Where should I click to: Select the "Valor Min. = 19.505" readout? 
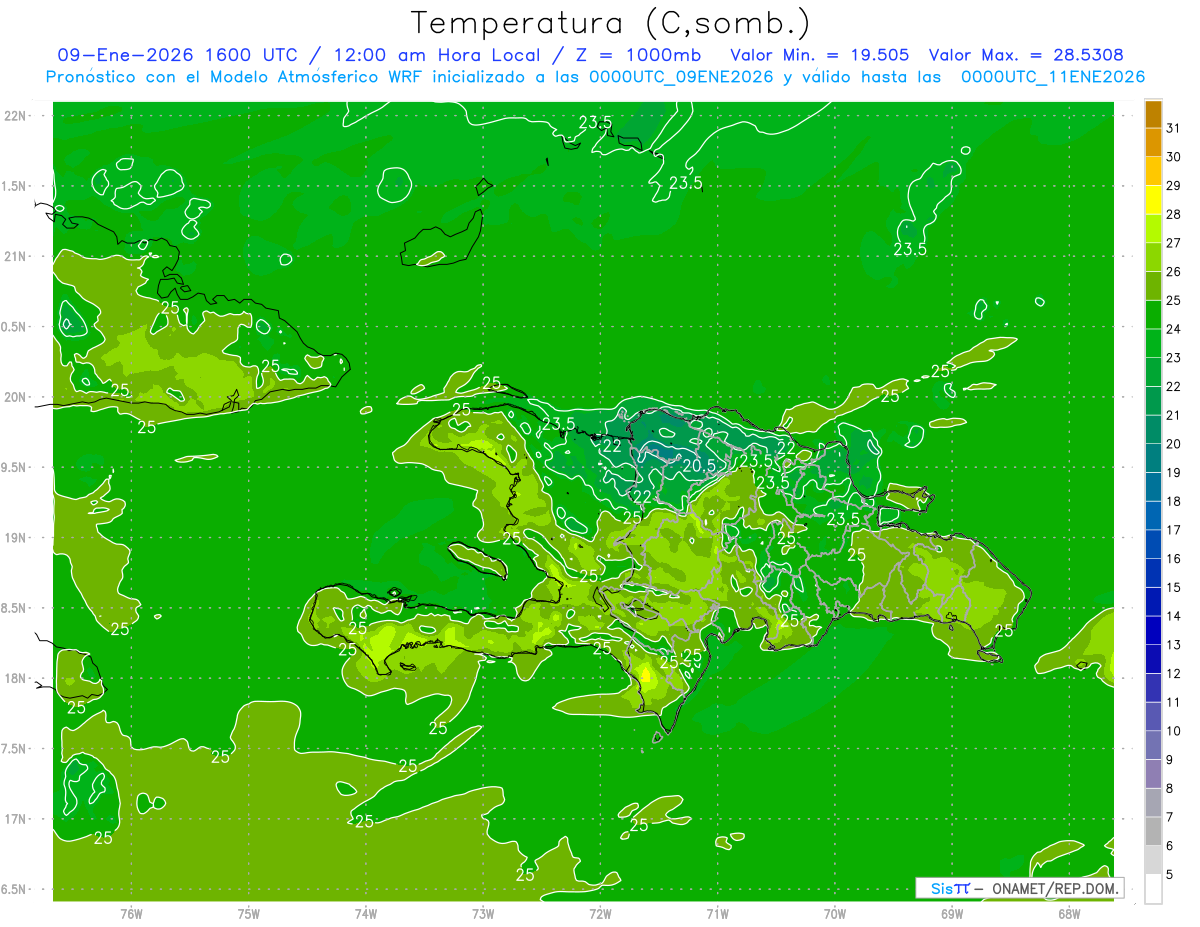tap(820, 55)
